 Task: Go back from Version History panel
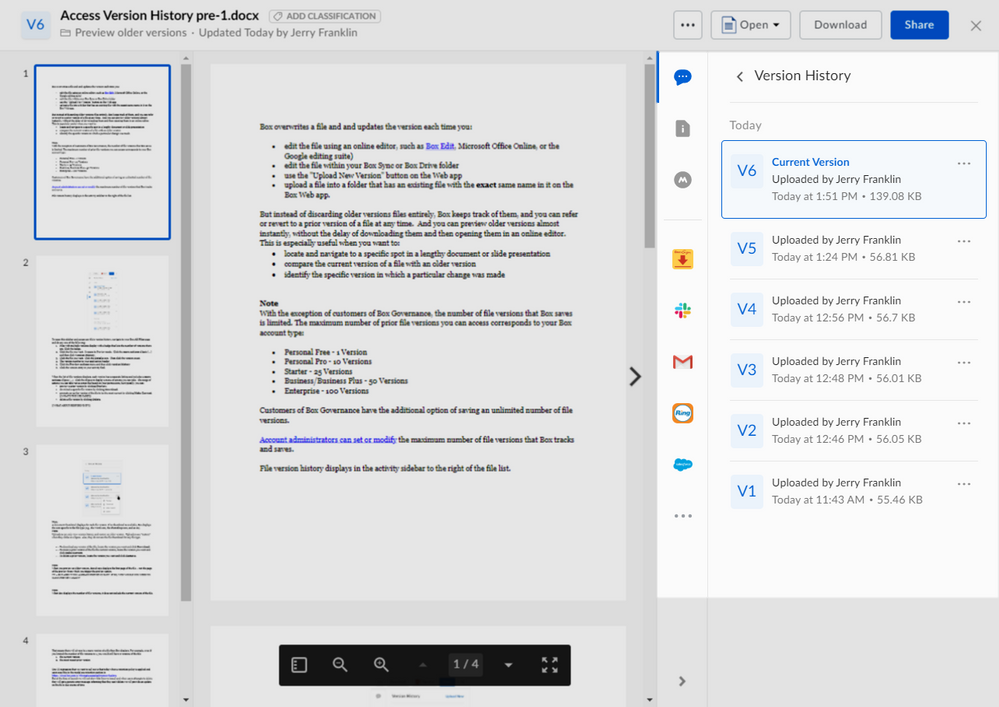click(740, 76)
